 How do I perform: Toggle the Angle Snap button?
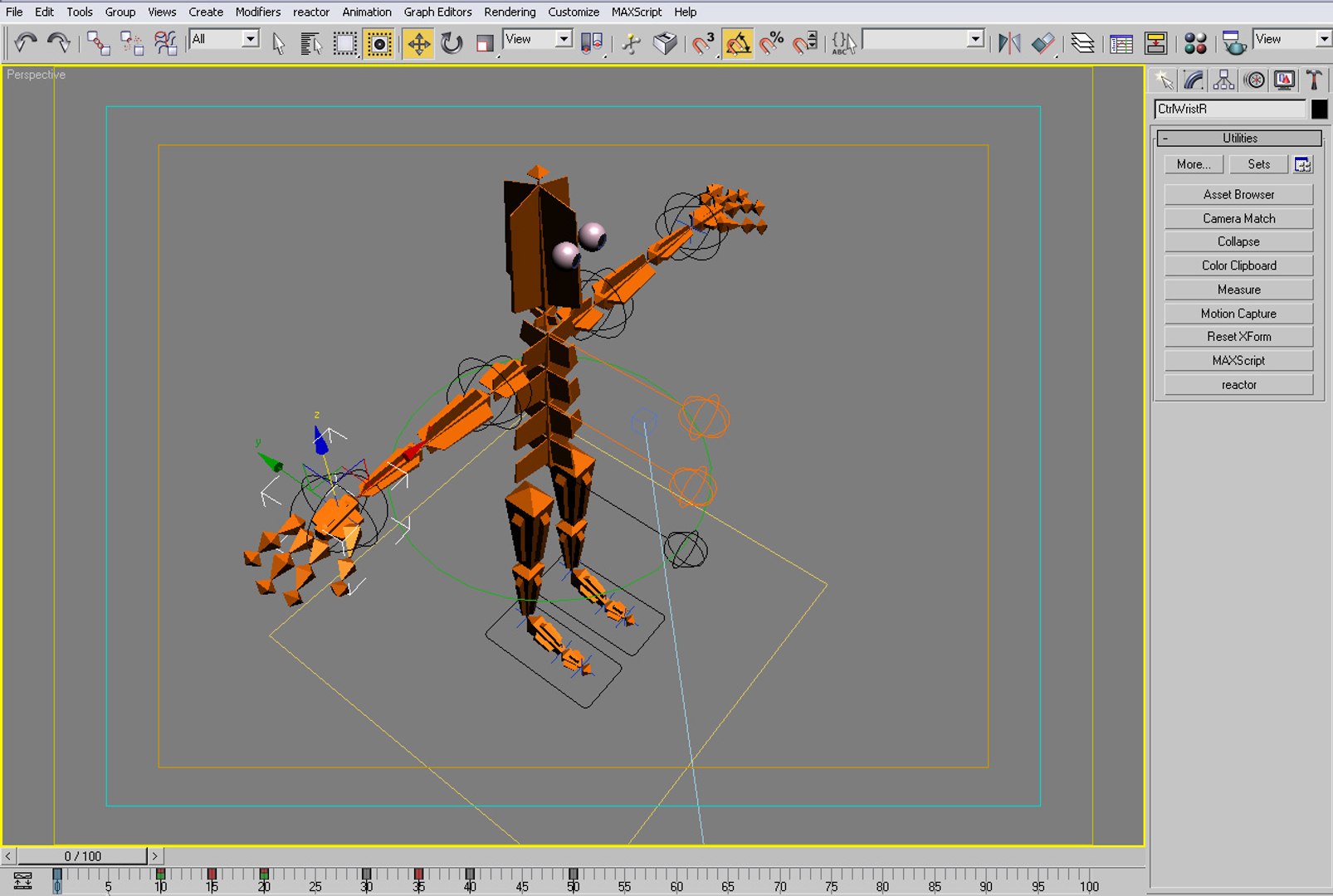(738, 42)
